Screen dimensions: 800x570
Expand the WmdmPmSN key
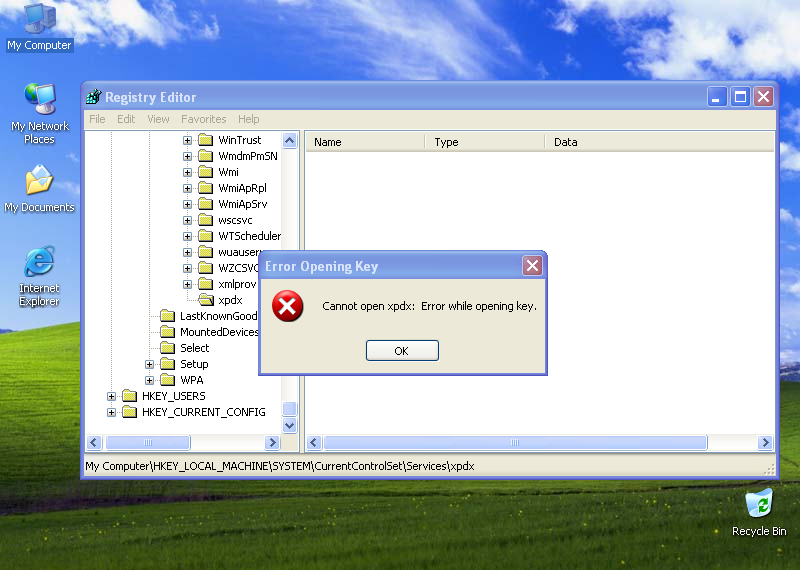point(187,156)
